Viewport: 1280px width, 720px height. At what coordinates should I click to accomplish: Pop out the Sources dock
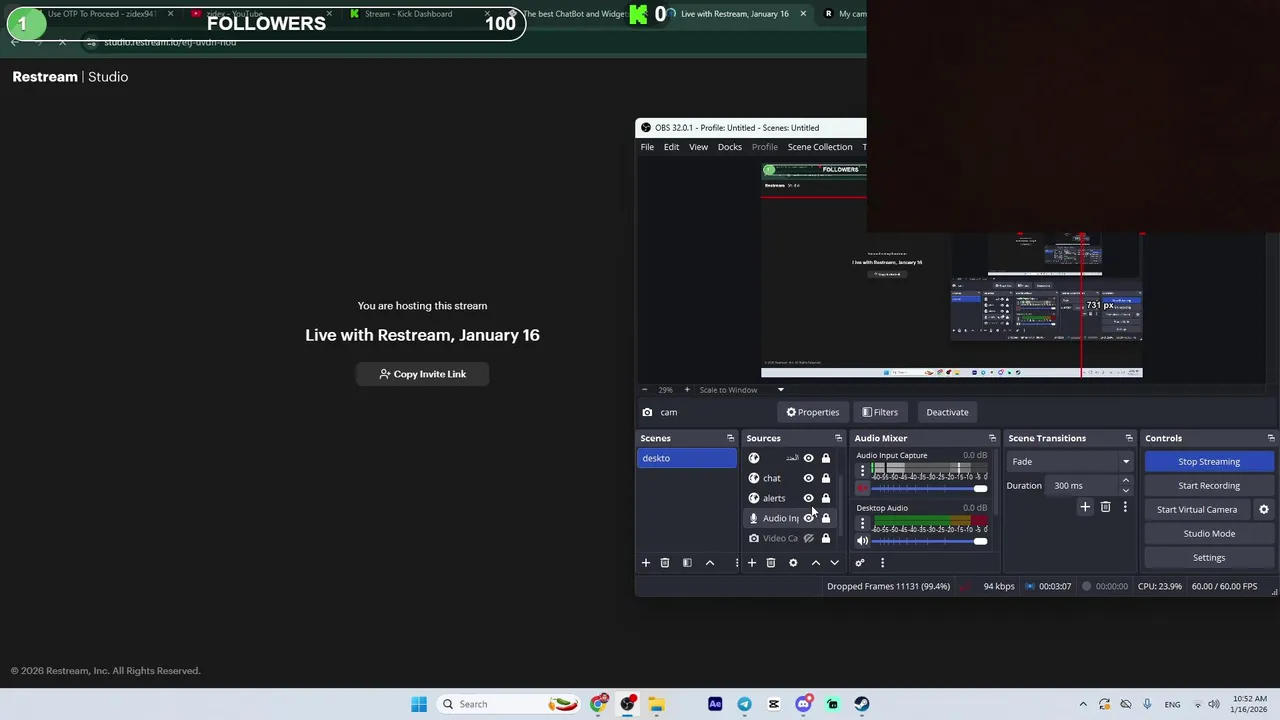click(838, 438)
